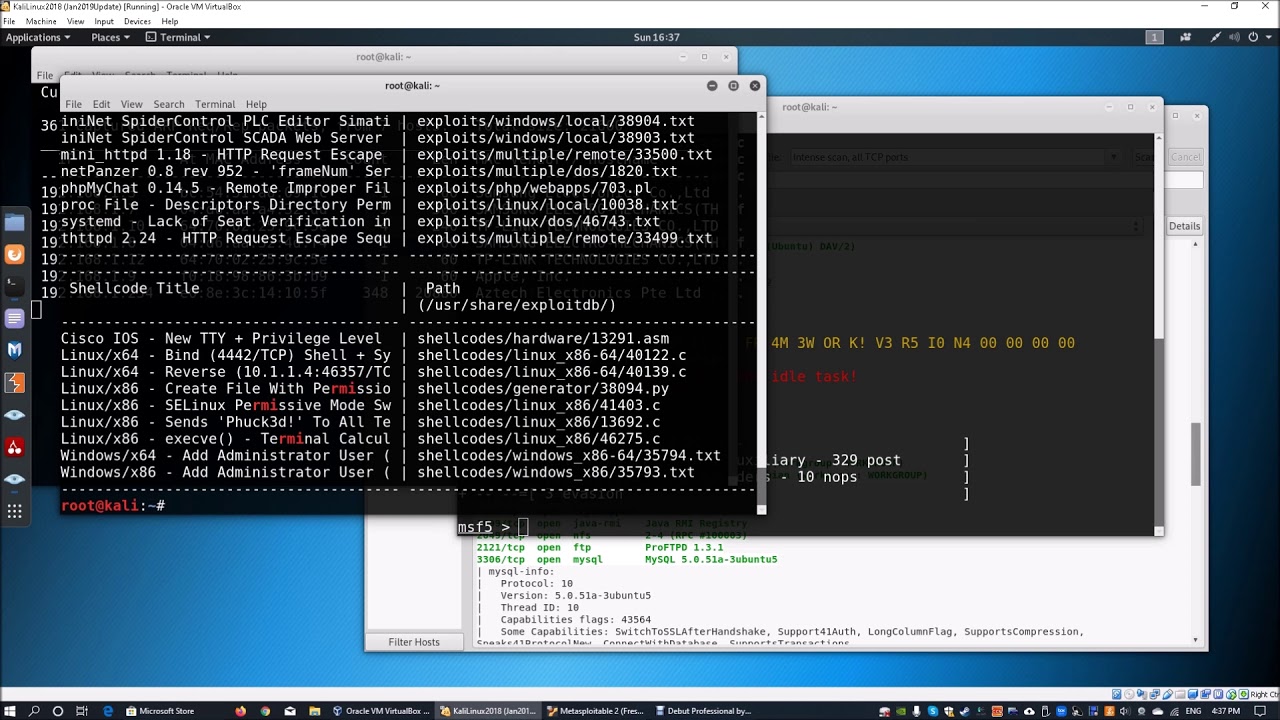The height and width of the screenshot is (720, 1280).
Task: Open VirtualBox Machine menu
Action: 41,21
